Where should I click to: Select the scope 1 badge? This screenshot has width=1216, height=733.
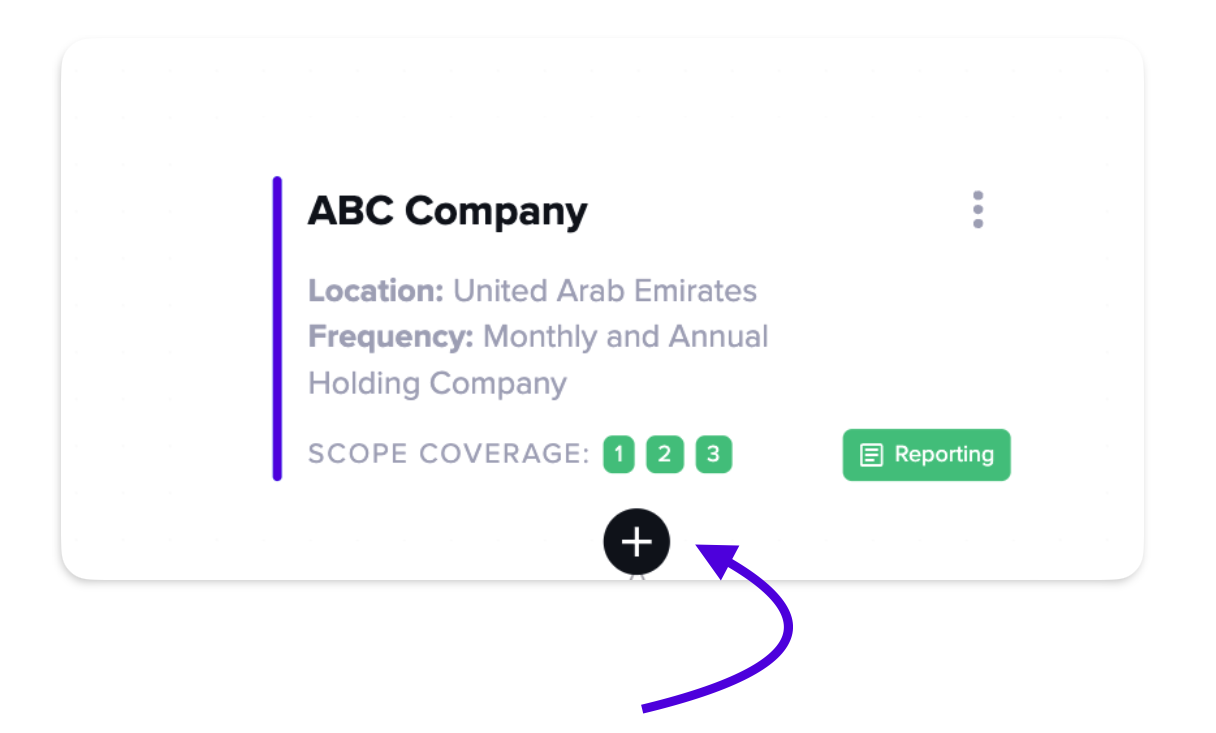[619, 455]
